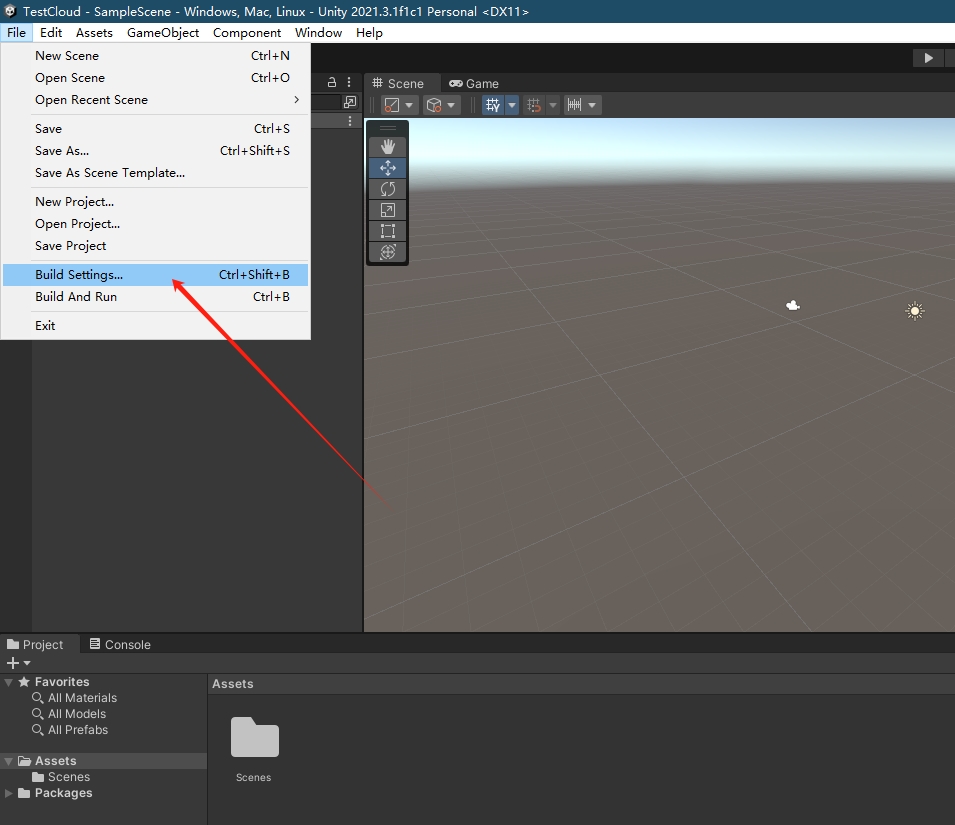Select the Packages folder in Project tree
This screenshot has width=955, height=825.
104,793
